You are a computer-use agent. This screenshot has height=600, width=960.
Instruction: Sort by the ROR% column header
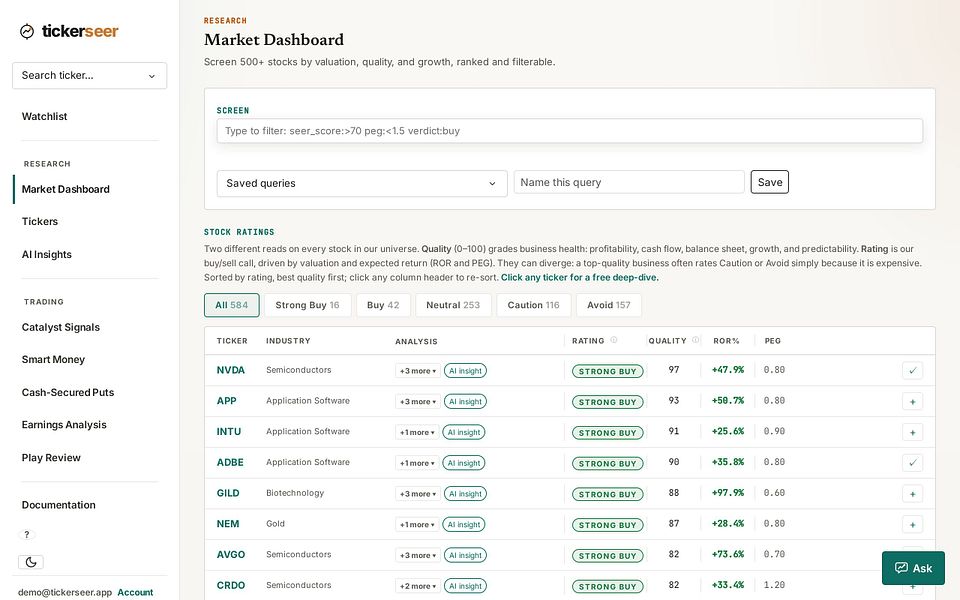point(726,340)
